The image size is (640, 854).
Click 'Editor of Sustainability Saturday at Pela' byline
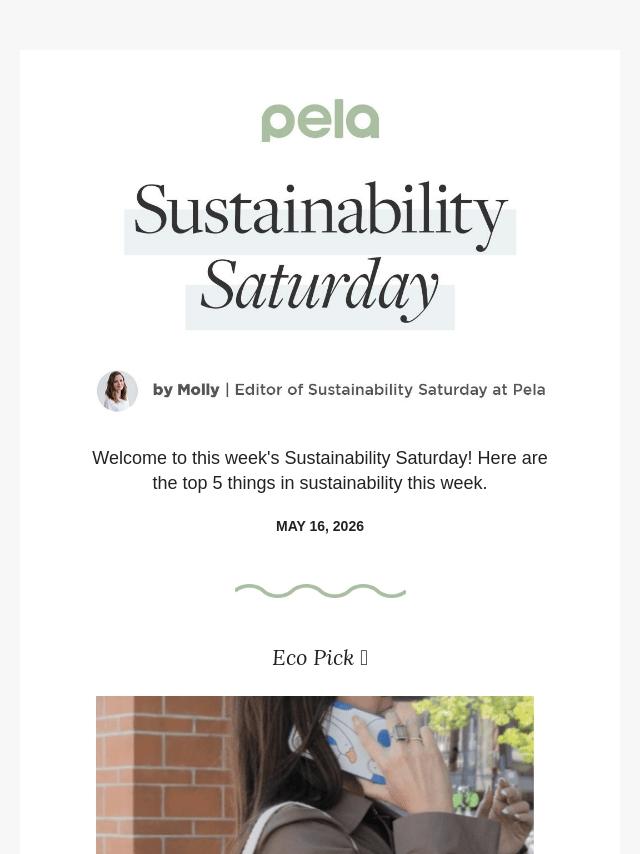pos(390,390)
